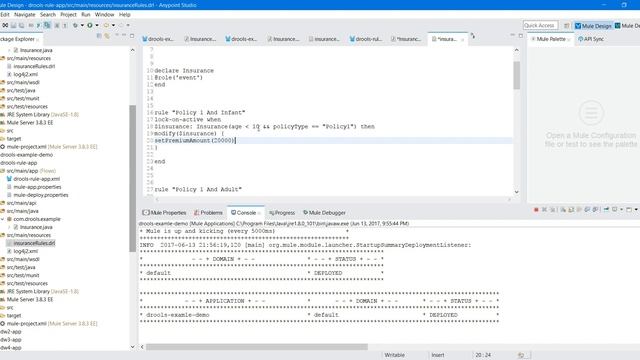
Task: Switch to the first drools-ex... editor tab
Action: [x=158, y=39]
